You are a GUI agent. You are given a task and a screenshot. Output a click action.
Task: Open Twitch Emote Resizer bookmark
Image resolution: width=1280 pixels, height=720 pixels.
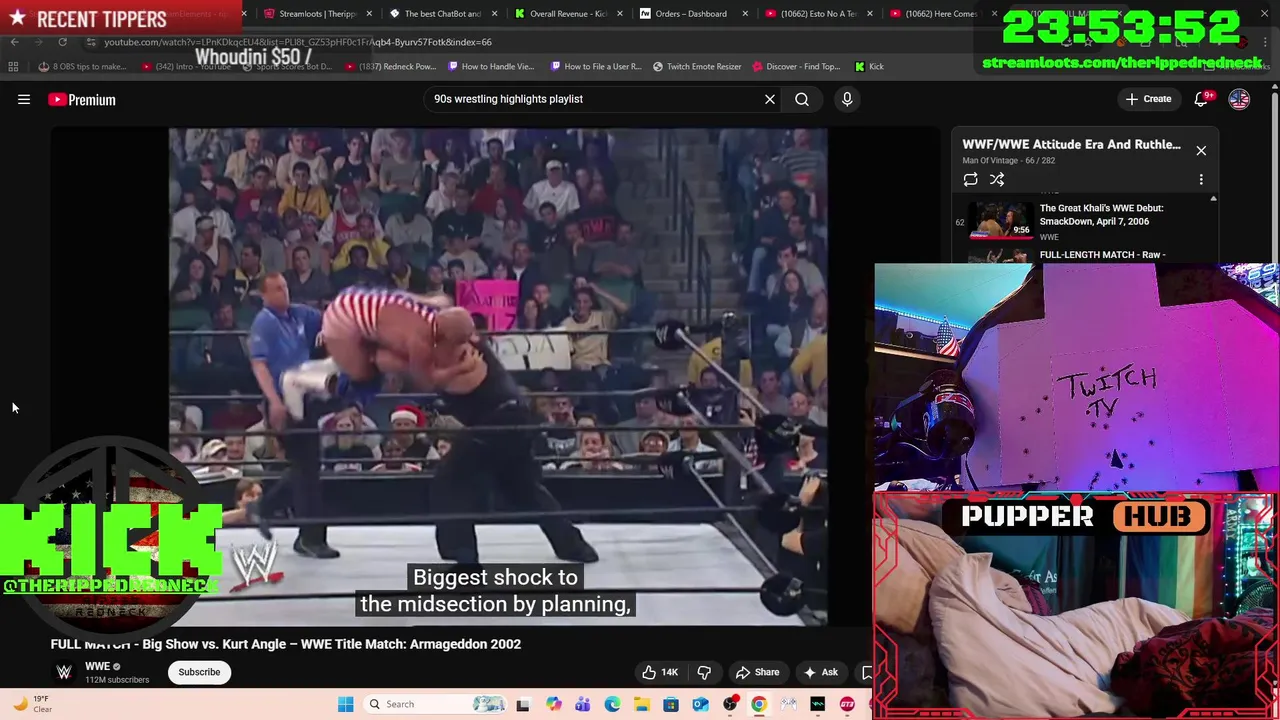coord(697,66)
